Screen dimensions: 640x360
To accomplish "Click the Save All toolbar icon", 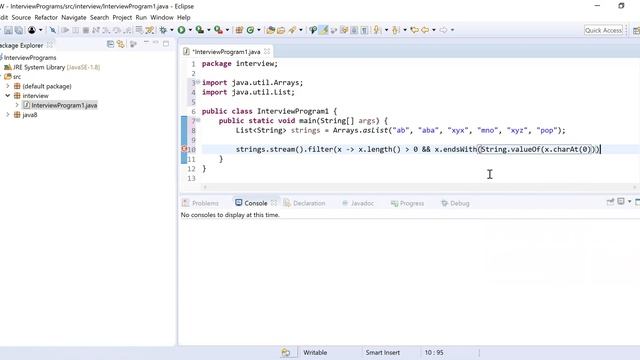I will tap(19, 30).
